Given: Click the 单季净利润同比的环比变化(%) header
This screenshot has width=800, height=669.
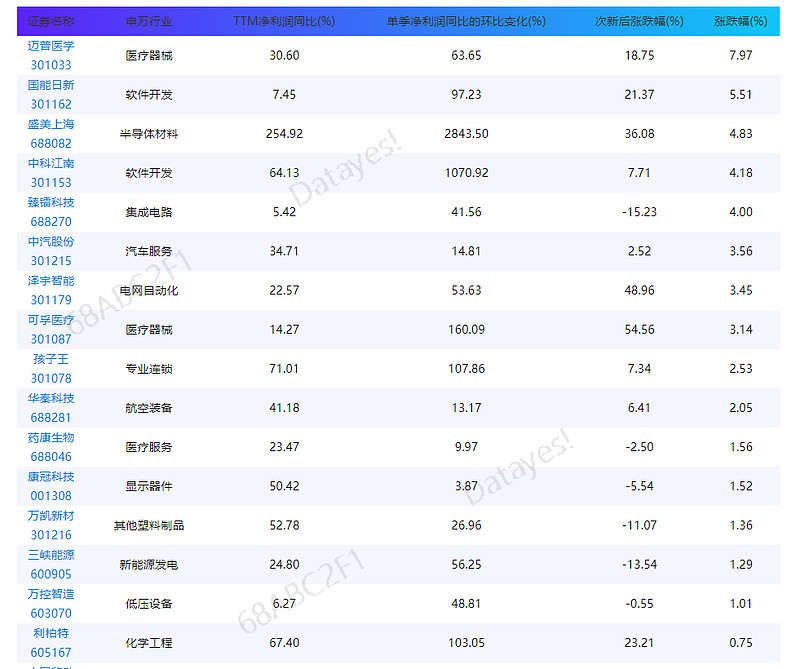Looking at the screenshot, I should [x=466, y=21].
